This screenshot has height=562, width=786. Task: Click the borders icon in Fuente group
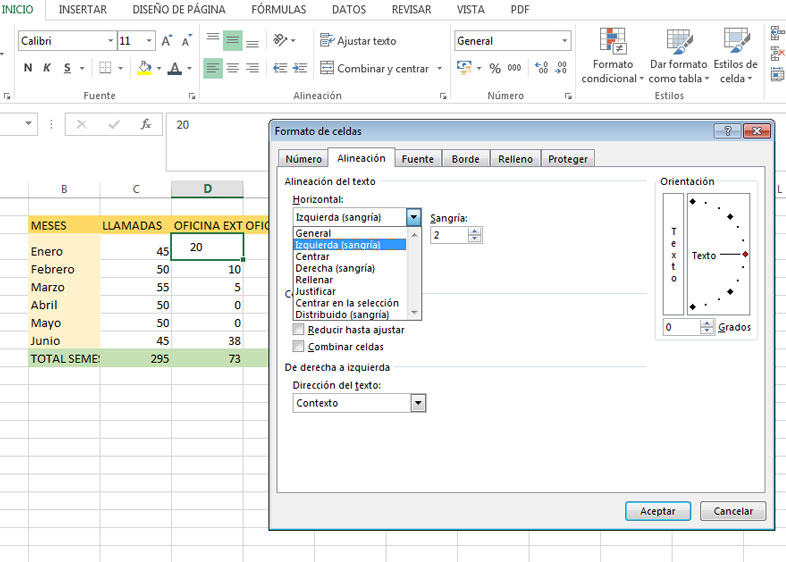coord(105,68)
